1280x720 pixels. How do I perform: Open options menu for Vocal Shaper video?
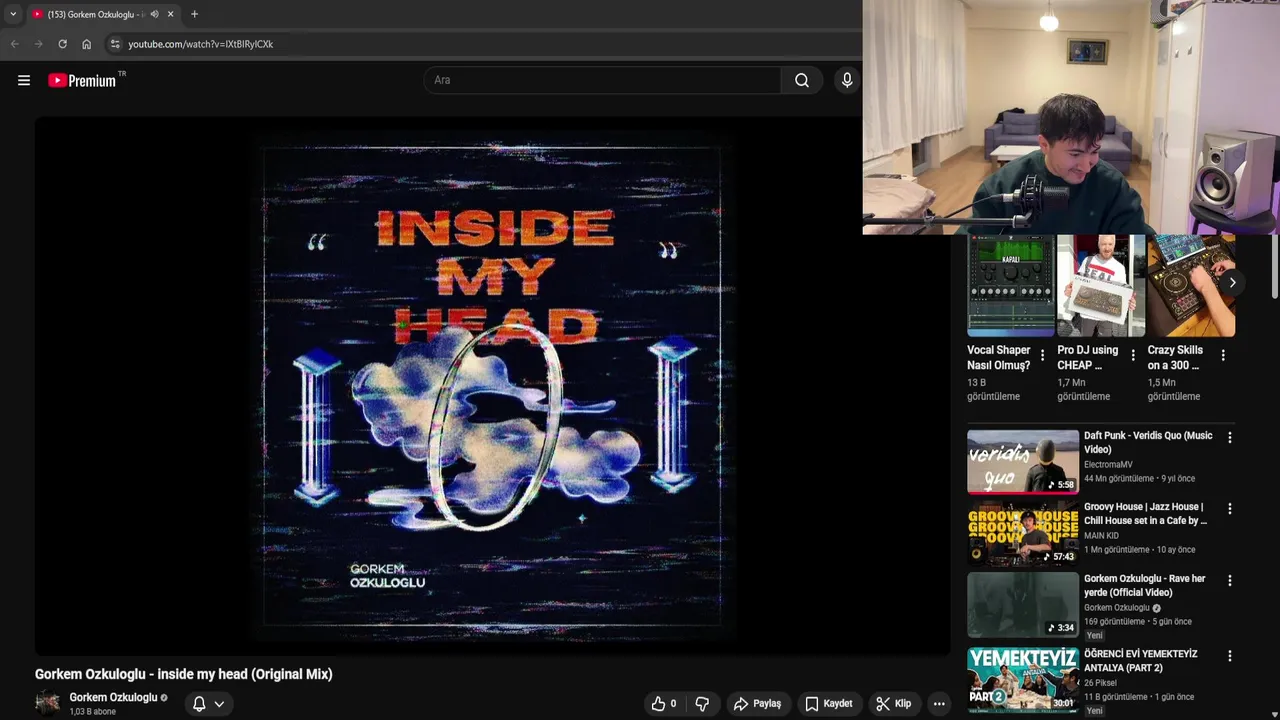pos(1042,355)
